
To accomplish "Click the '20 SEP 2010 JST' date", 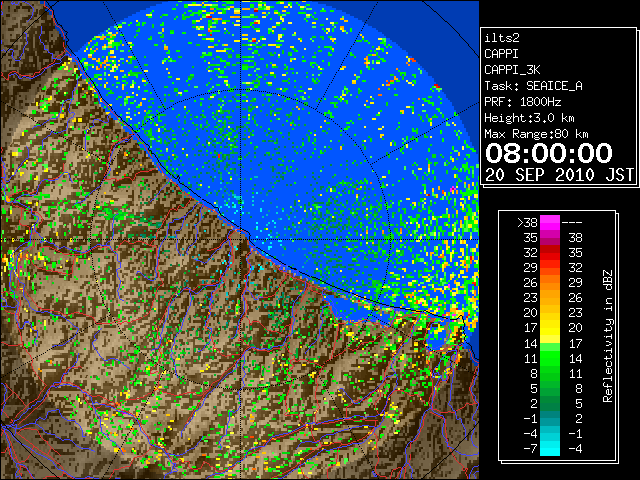I will (x=559, y=175).
